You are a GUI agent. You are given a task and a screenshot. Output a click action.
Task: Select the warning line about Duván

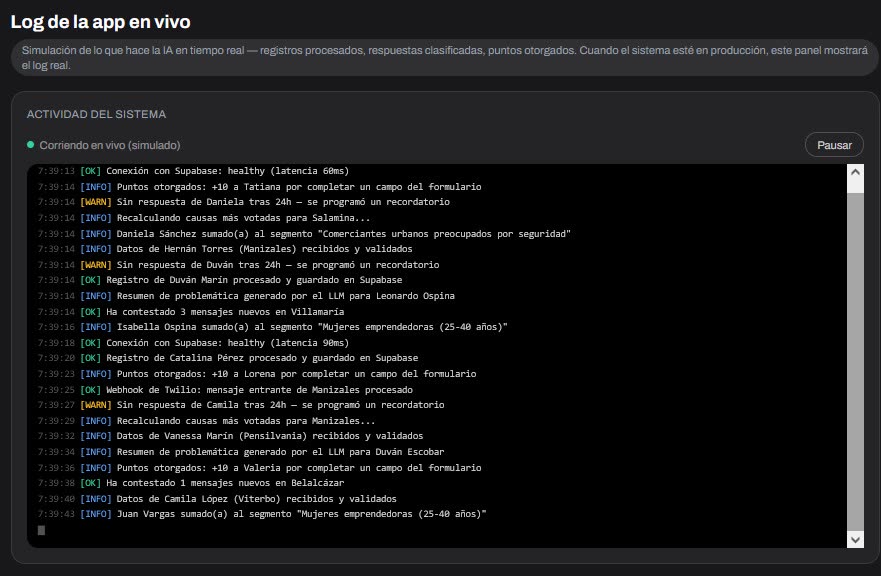coord(238,264)
